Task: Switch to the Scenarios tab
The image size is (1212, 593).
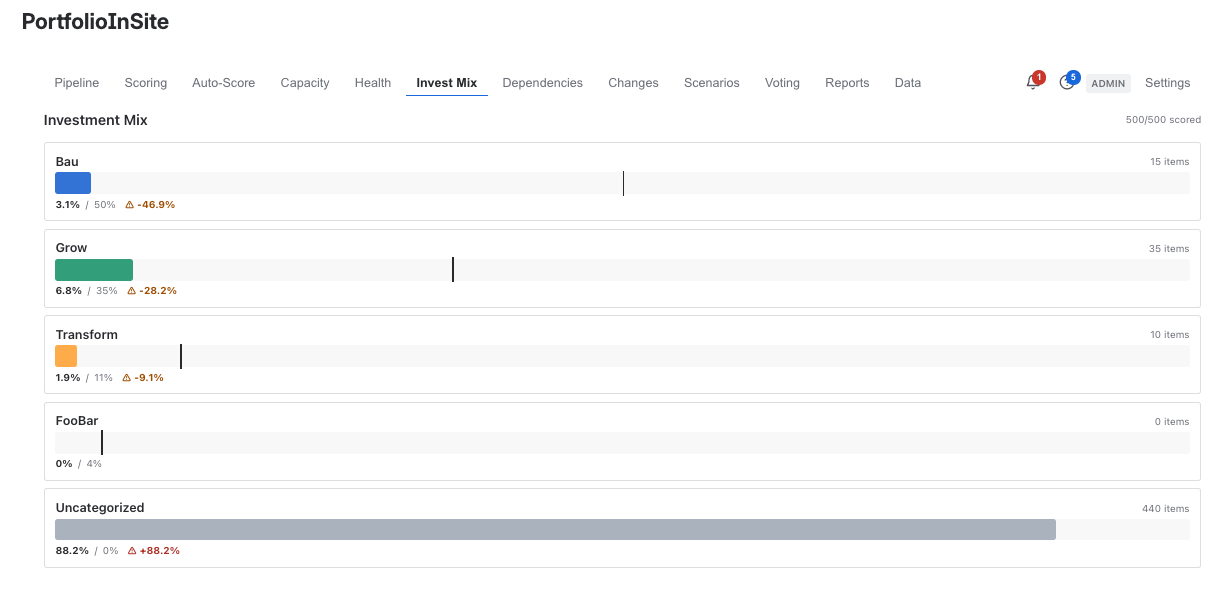Action: tap(711, 83)
